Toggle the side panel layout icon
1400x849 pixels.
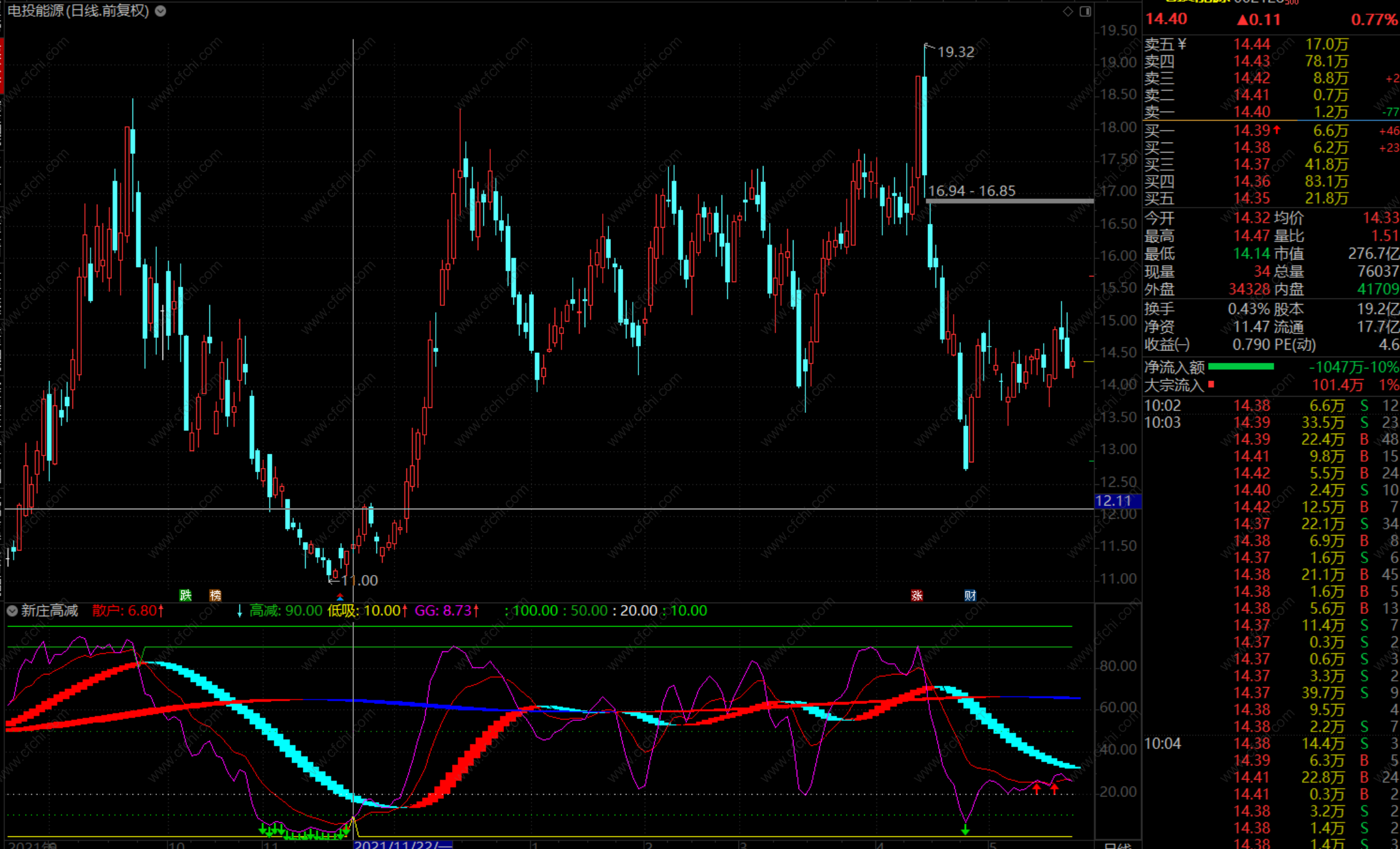click(x=1085, y=11)
